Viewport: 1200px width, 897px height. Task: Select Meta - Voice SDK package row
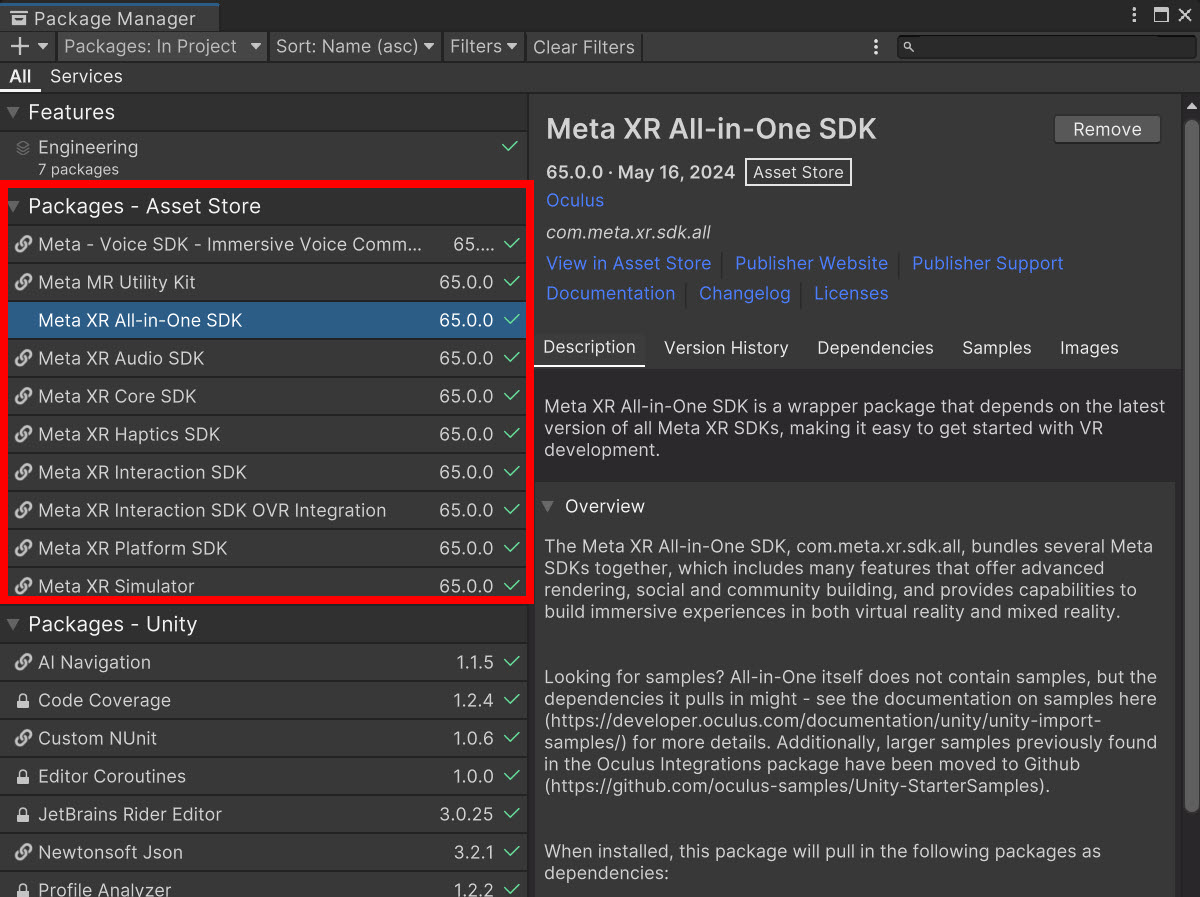click(264, 244)
